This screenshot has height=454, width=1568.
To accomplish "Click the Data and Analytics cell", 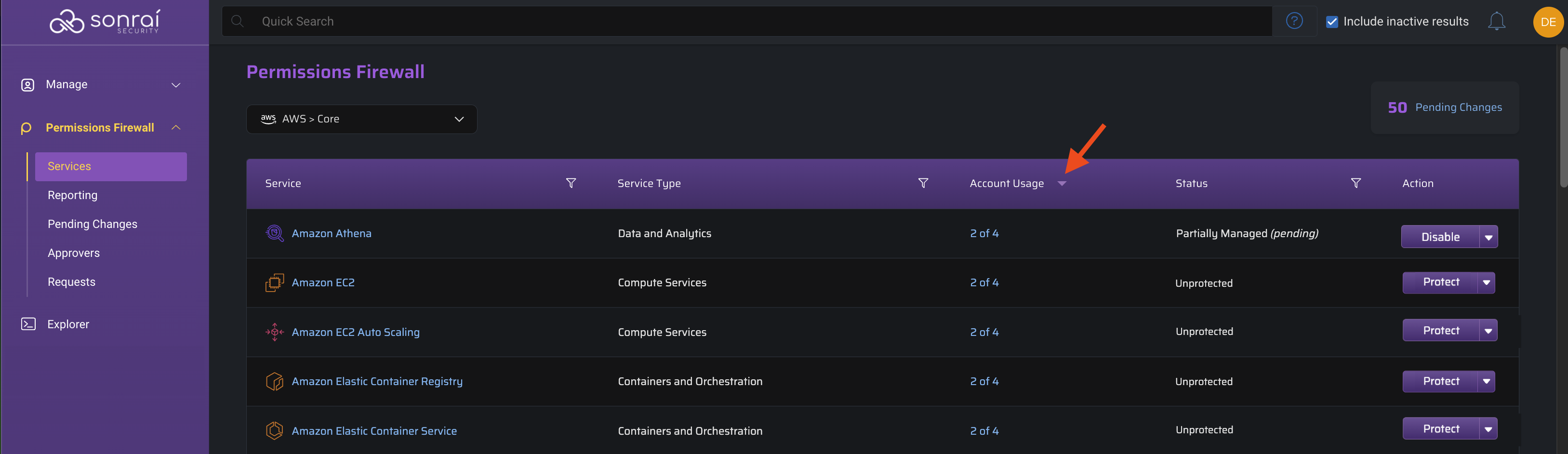I will click(664, 233).
